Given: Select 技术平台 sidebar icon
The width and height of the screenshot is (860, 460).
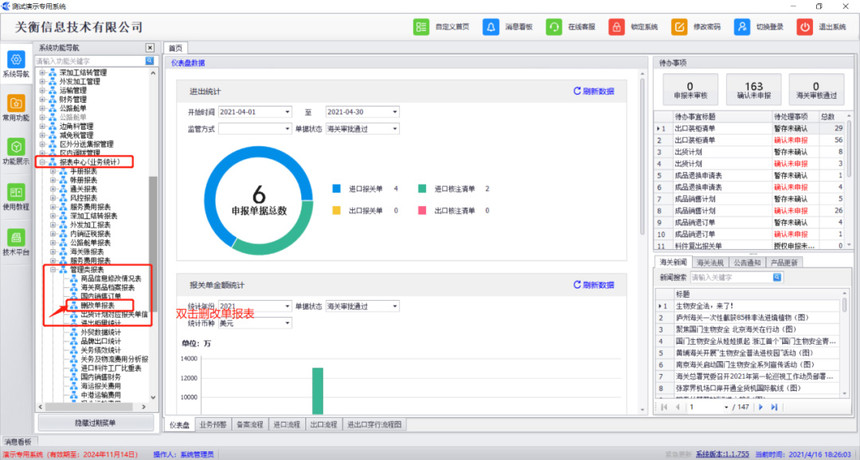Looking at the screenshot, I should pyautogui.click(x=16, y=238).
